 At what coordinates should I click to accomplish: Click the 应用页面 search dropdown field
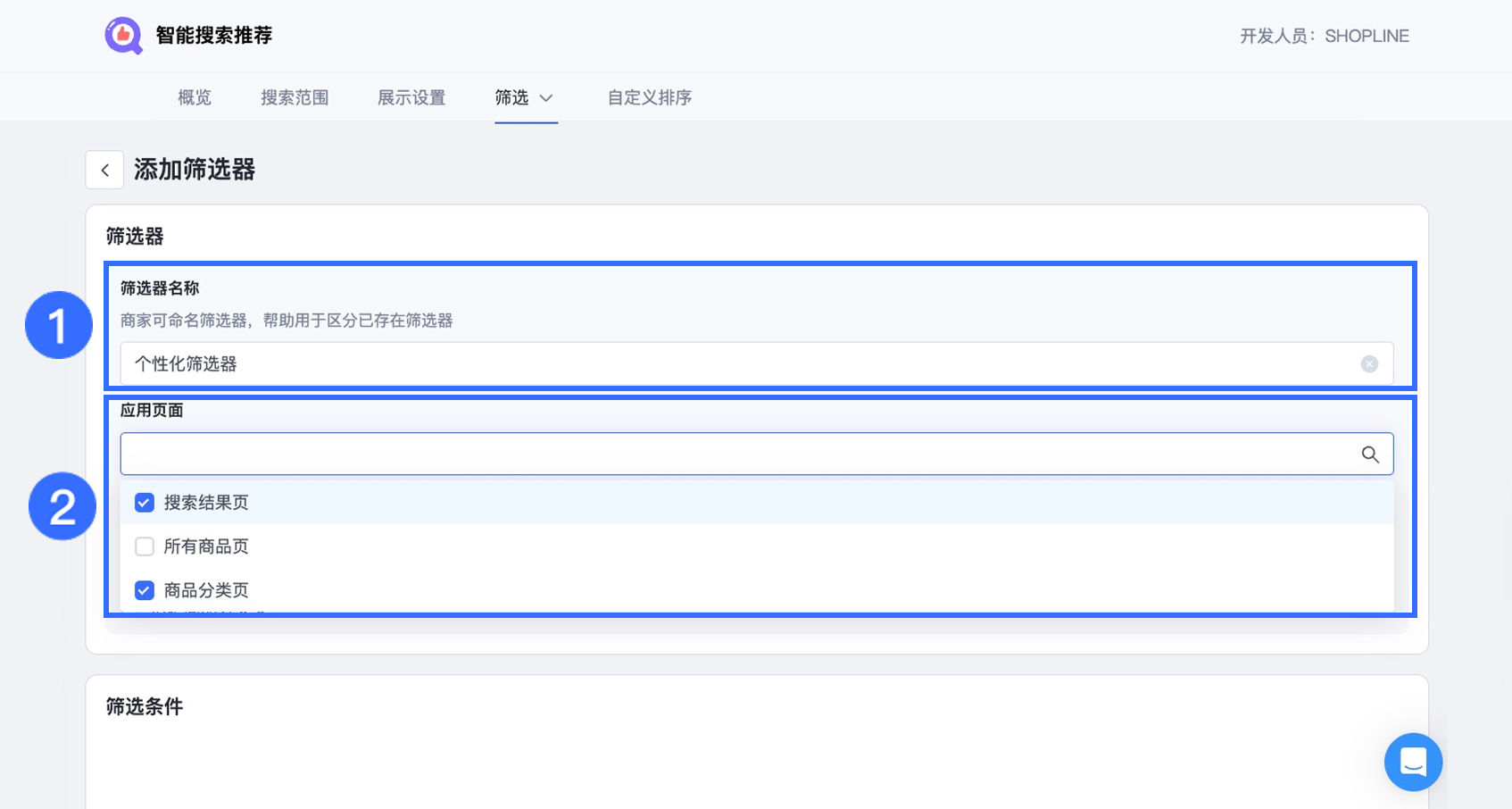pyautogui.click(x=732, y=455)
